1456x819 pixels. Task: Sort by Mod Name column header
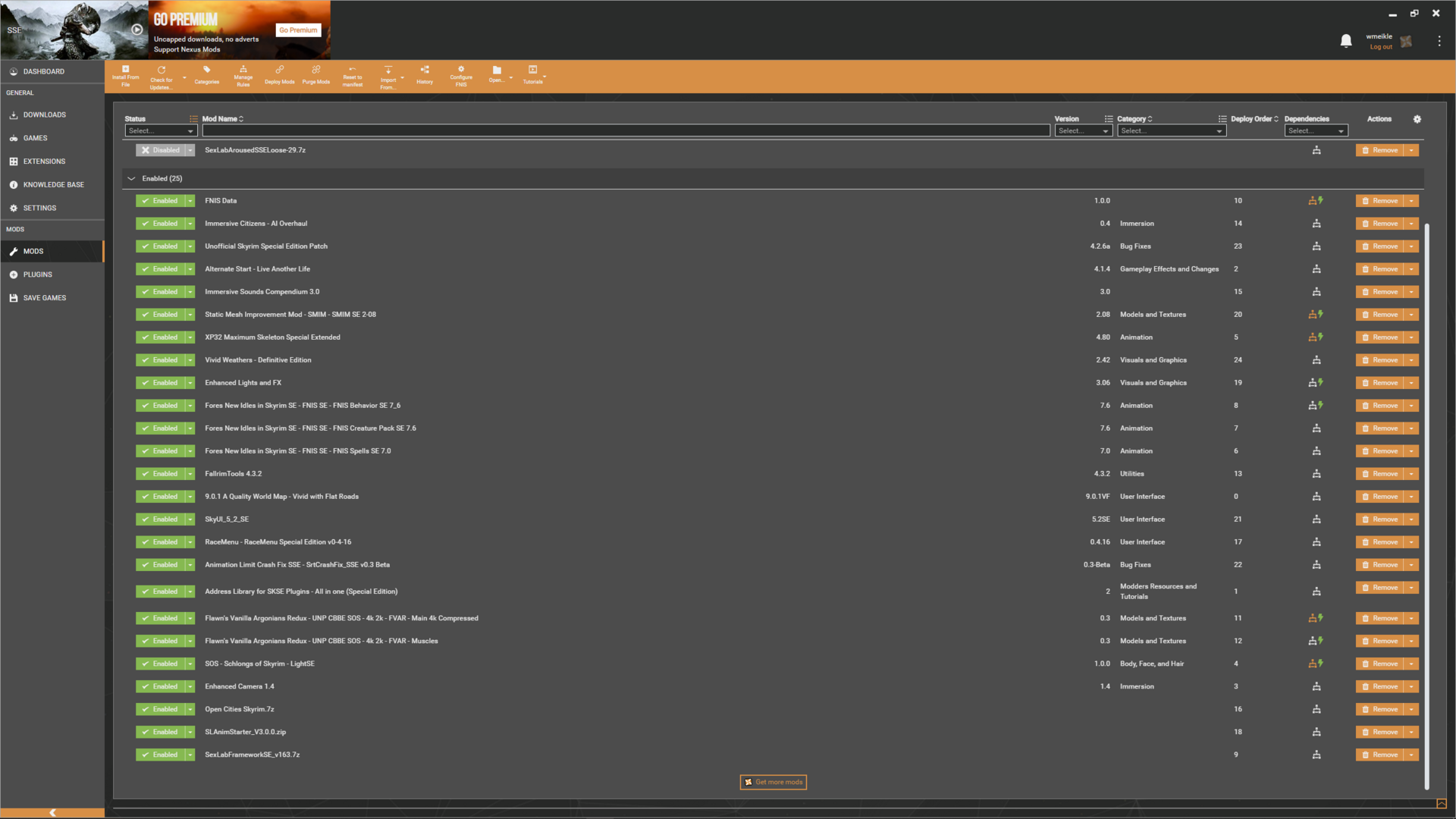coord(222,119)
